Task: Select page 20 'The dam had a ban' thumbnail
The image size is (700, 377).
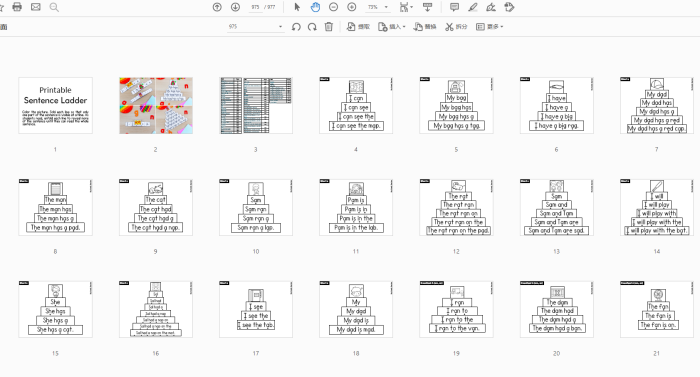Action: pyautogui.click(x=556, y=309)
